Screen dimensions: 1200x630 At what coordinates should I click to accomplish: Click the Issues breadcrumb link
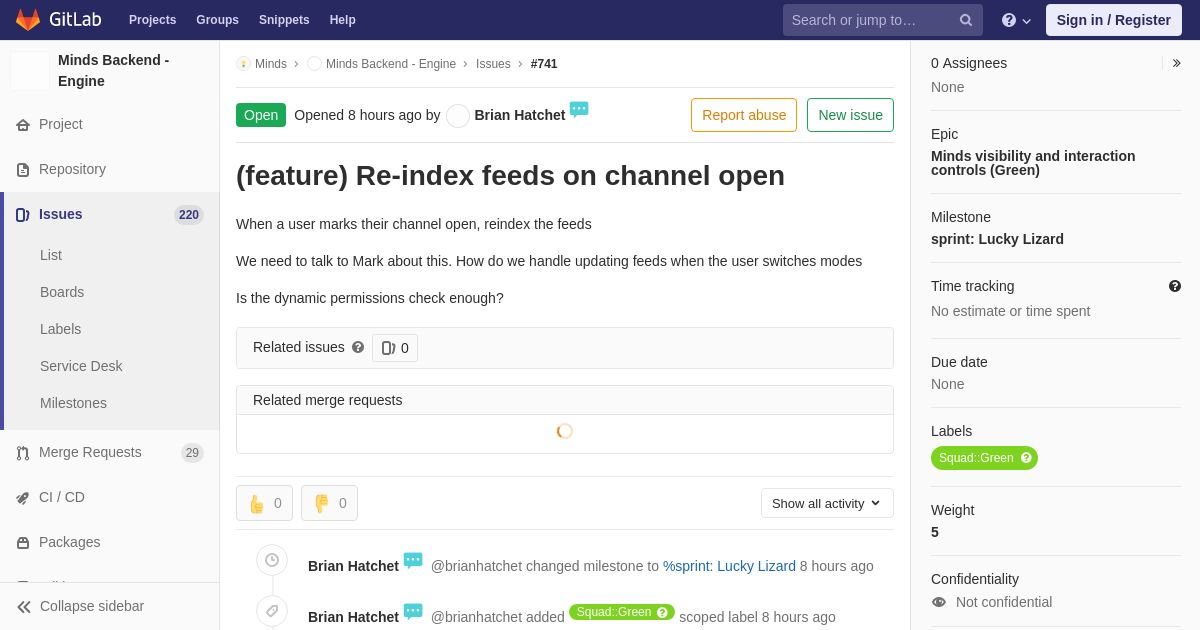coord(493,64)
